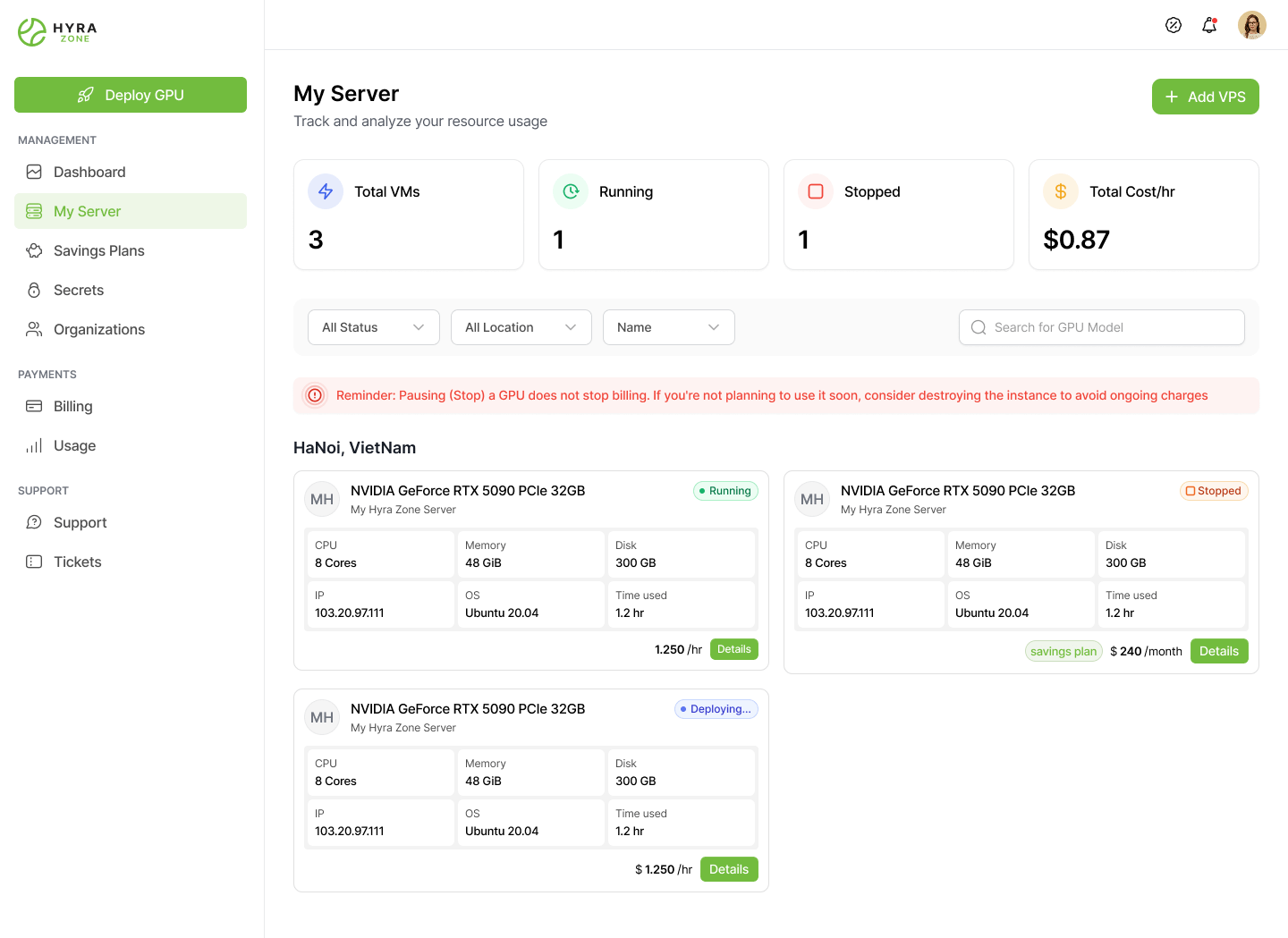Open the All Status dropdown
This screenshot has width=1288, height=938.
(x=373, y=327)
